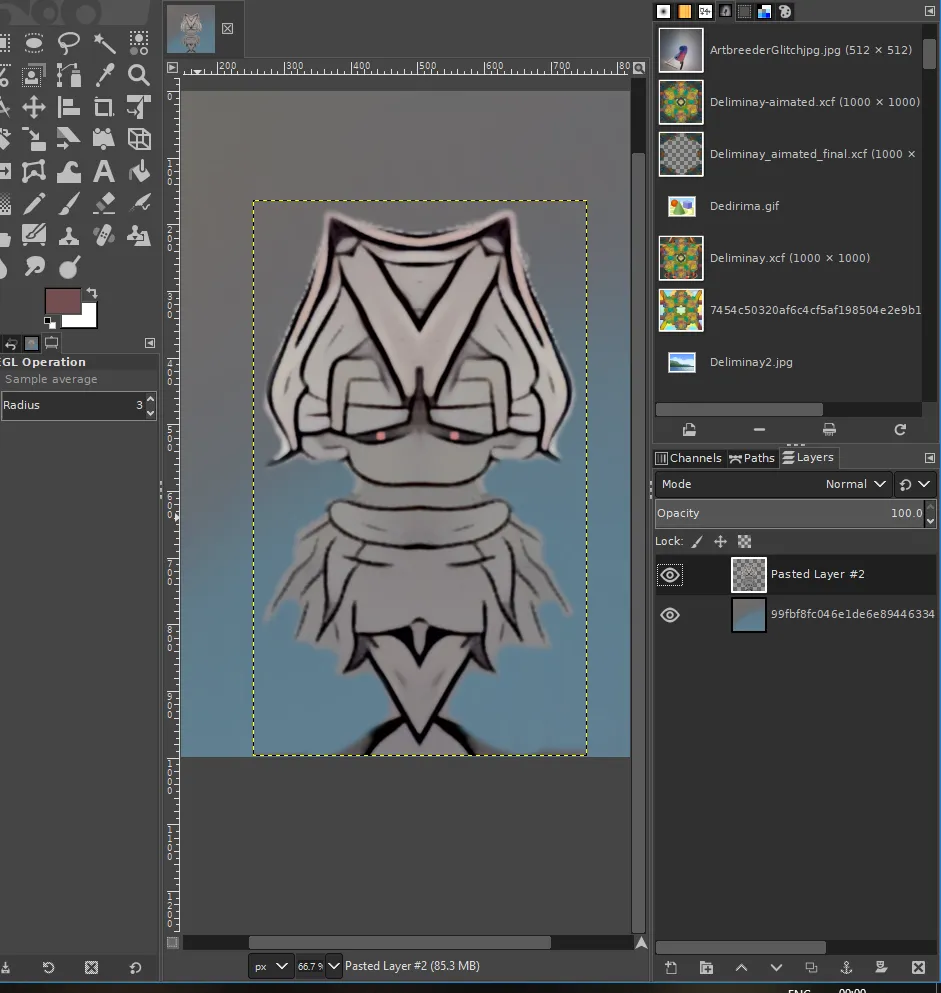The height and width of the screenshot is (993, 941).
Task: Select the Move tool
Action: point(34,108)
